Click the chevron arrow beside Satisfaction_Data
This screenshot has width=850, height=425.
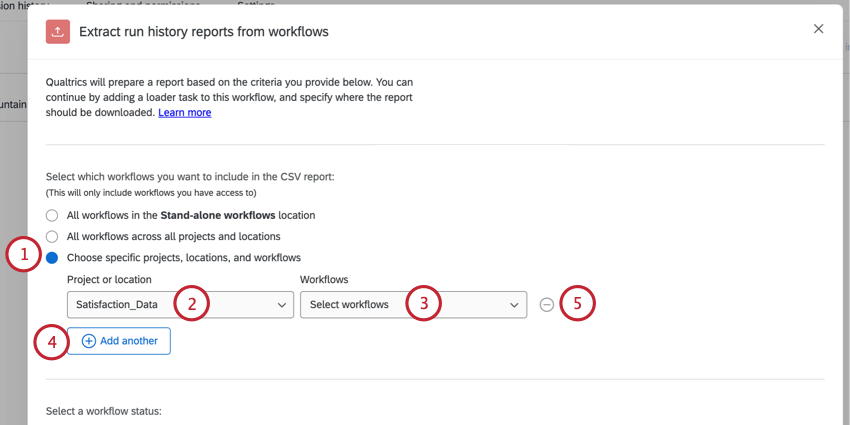(281, 305)
